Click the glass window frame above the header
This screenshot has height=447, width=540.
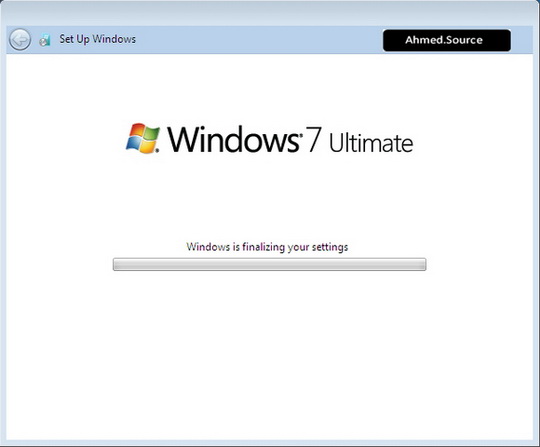pos(270,13)
